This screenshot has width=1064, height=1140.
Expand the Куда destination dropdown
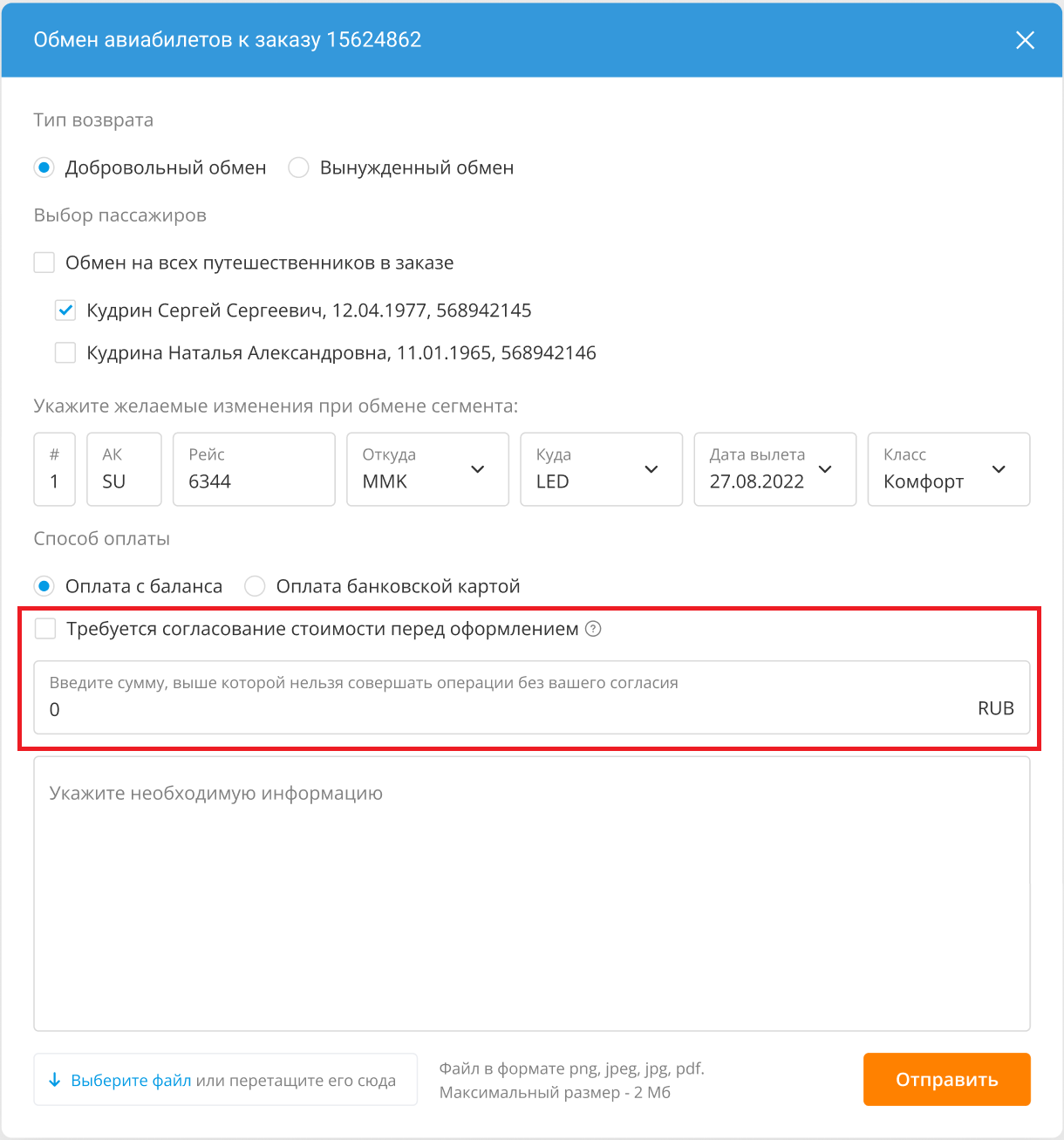601,469
